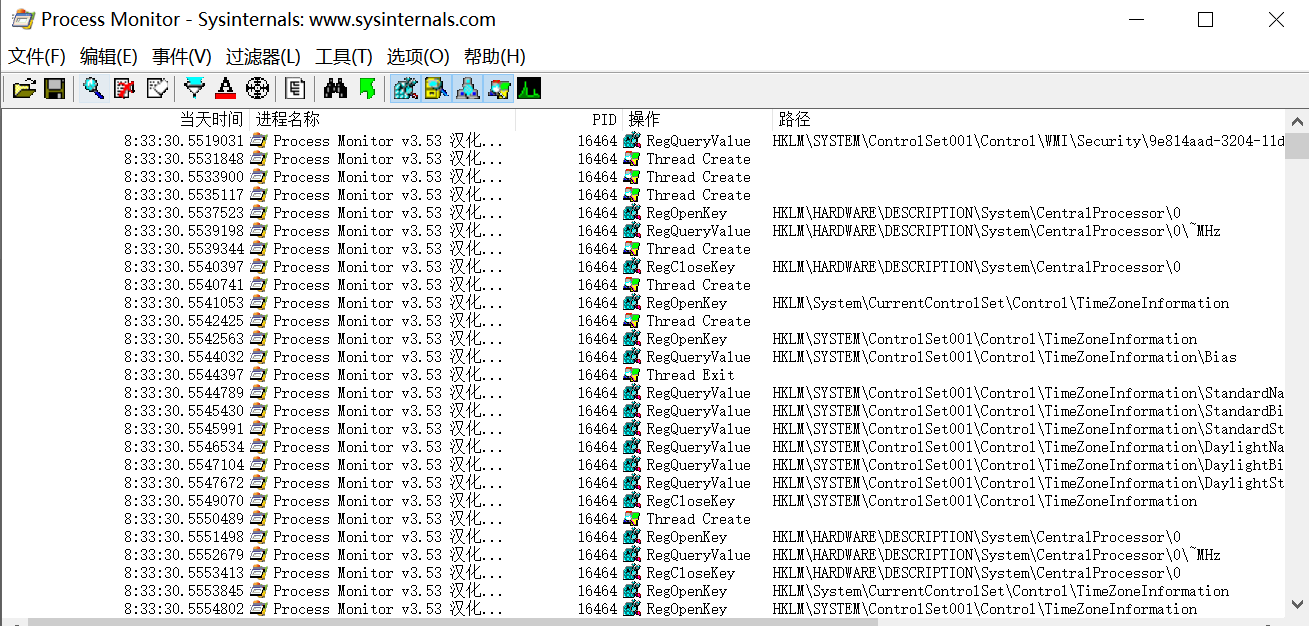Select CentralProcessor\0\~MHz path at 8:33:30.5552679
The height and width of the screenshot is (626, 1309).
click(x=997, y=555)
